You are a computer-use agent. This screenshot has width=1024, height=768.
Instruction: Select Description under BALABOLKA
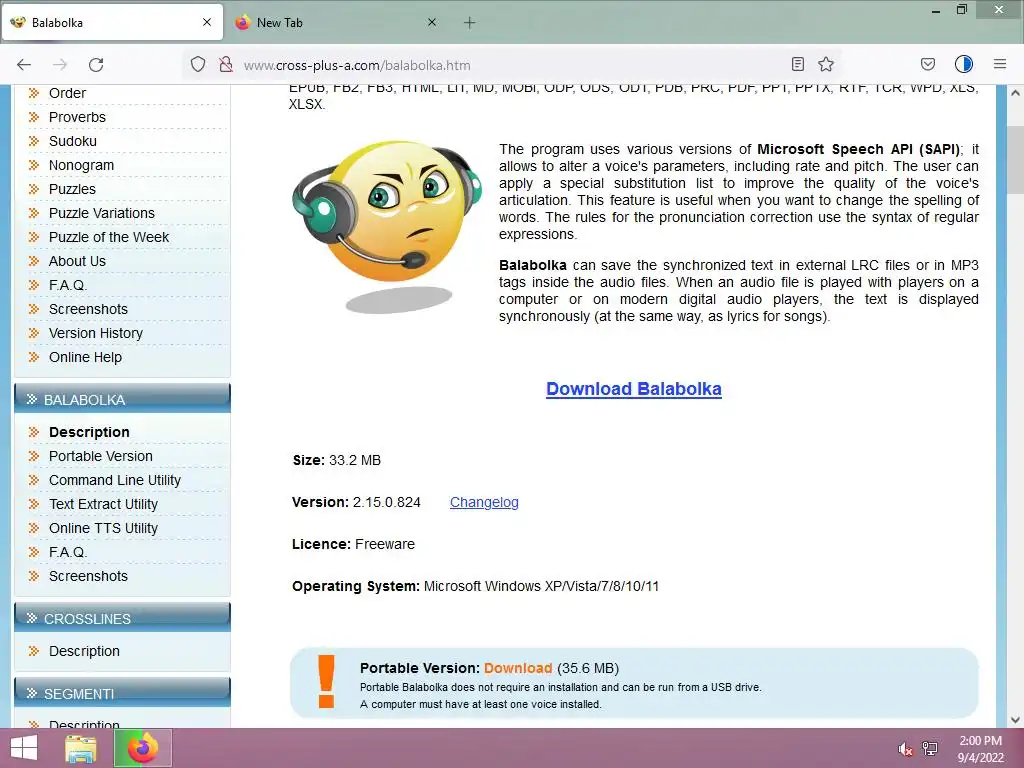point(89,432)
